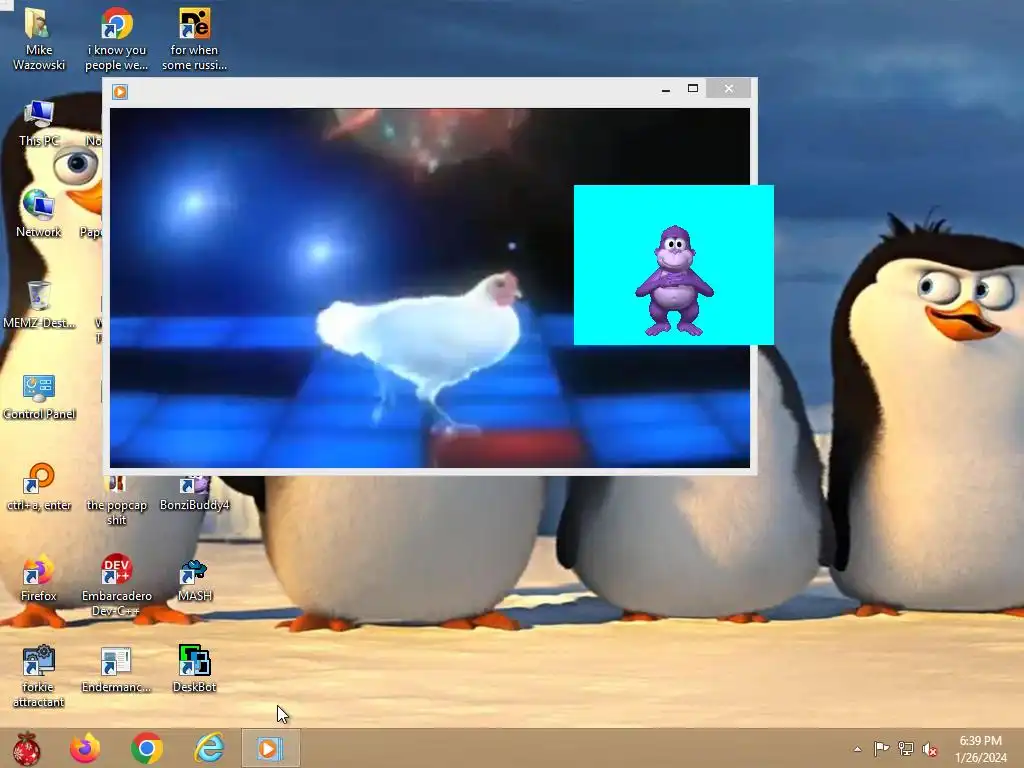Maximize the media player window
The image size is (1024, 768).
[x=693, y=89]
